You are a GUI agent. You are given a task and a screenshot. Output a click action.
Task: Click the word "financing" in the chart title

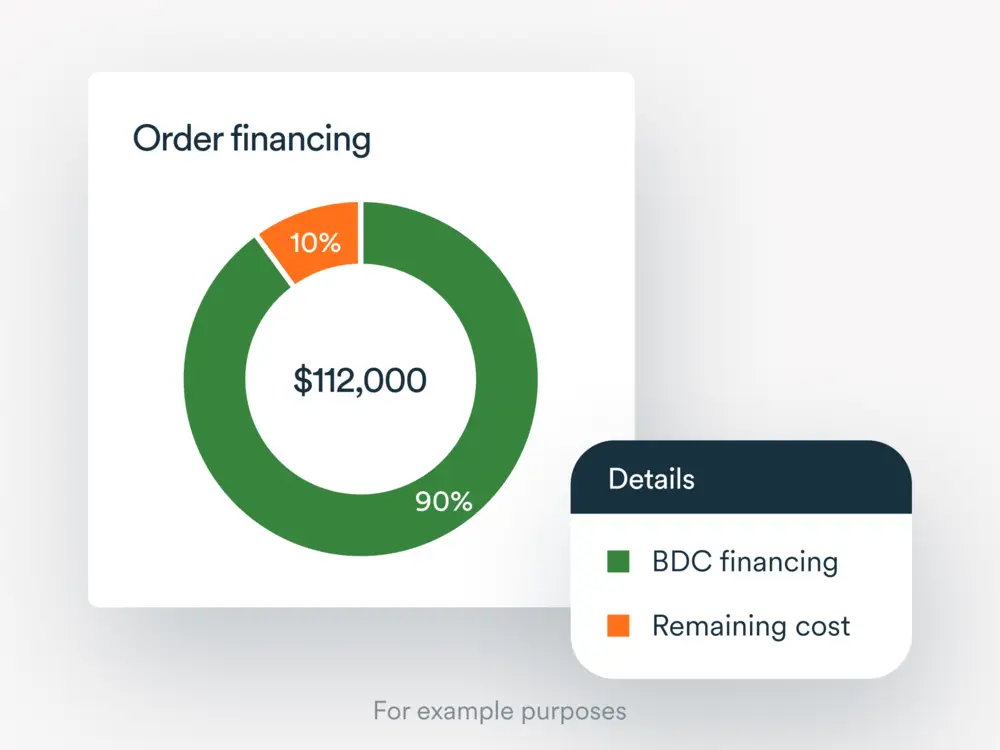(x=300, y=139)
